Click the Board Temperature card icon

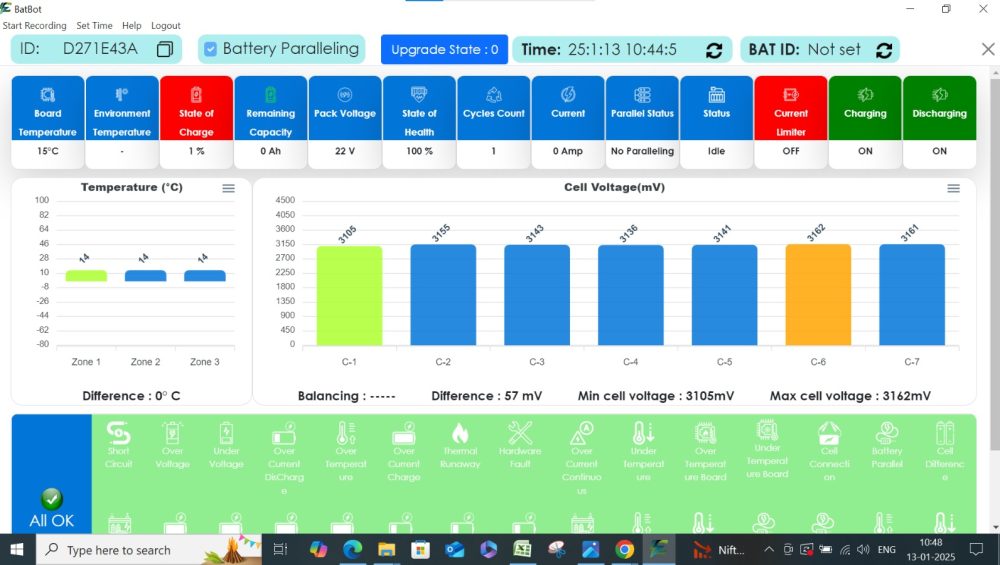point(48,95)
